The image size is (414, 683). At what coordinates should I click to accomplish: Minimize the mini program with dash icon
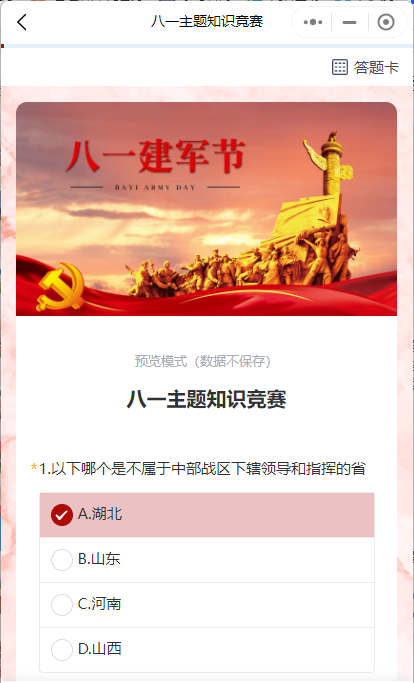(x=350, y=22)
